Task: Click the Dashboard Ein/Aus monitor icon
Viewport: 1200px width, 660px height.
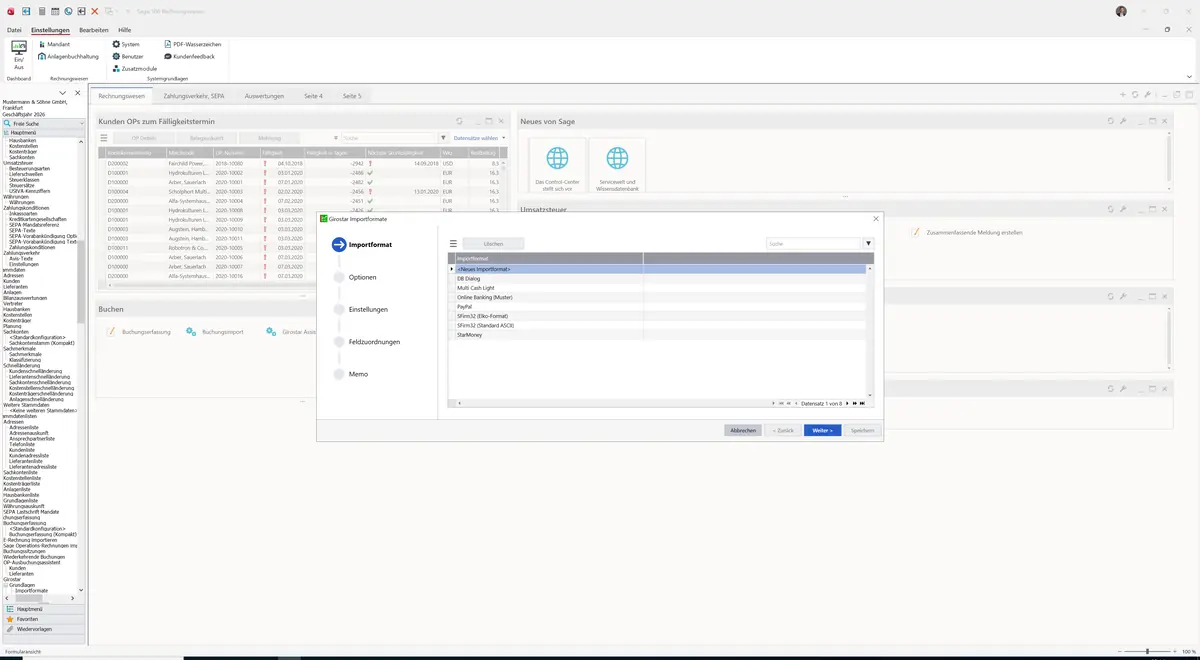Action: [19, 48]
